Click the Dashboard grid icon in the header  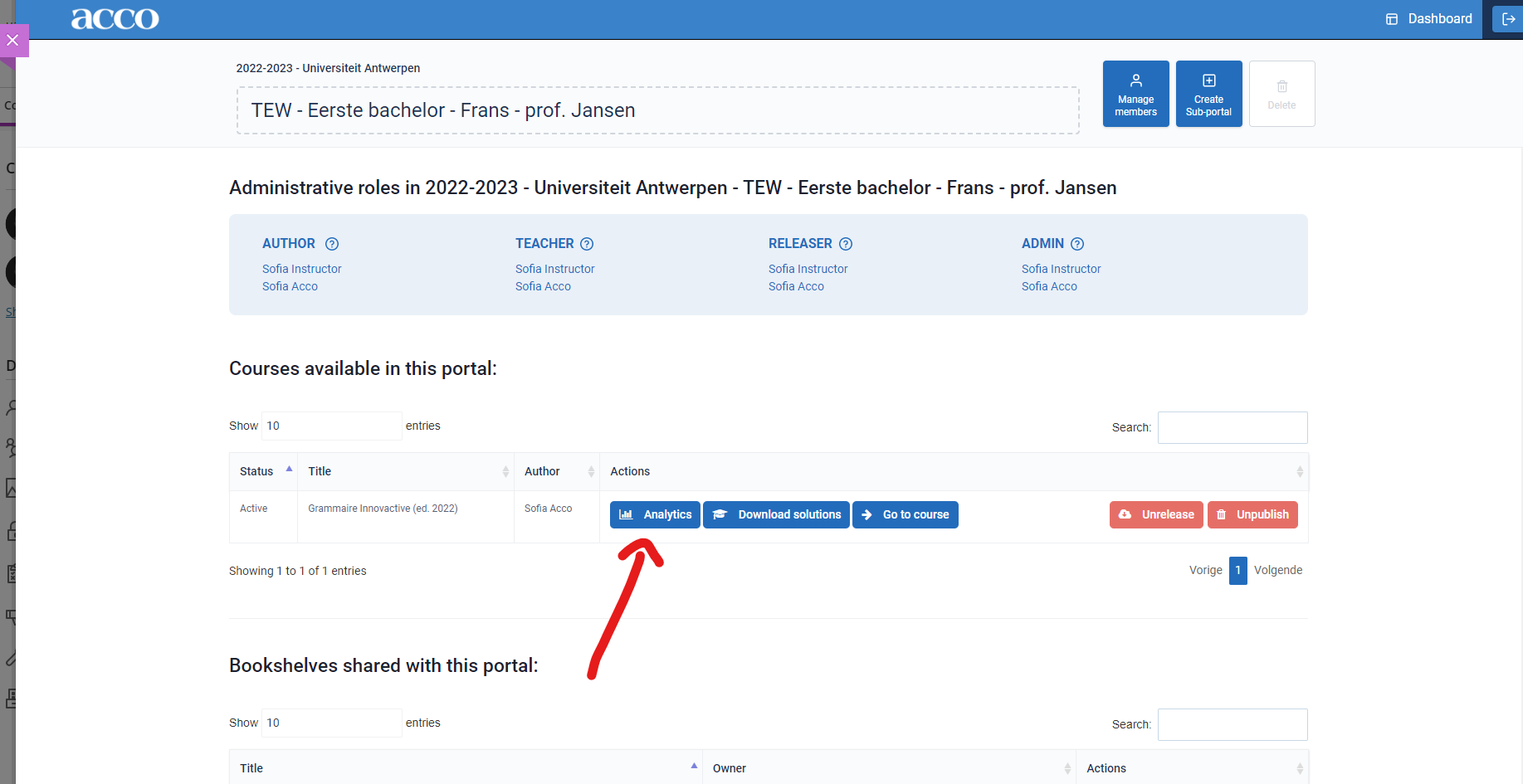tap(1392, 18)
